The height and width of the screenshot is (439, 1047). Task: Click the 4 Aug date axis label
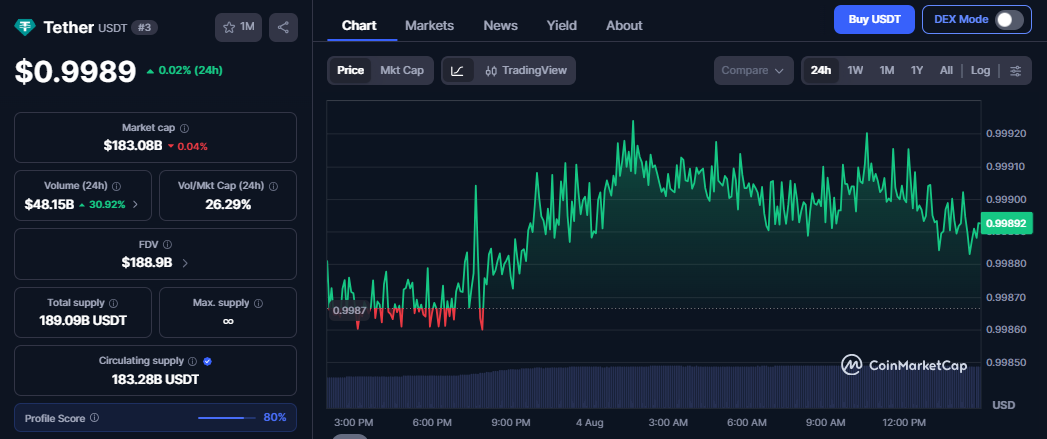click(590, 423)
